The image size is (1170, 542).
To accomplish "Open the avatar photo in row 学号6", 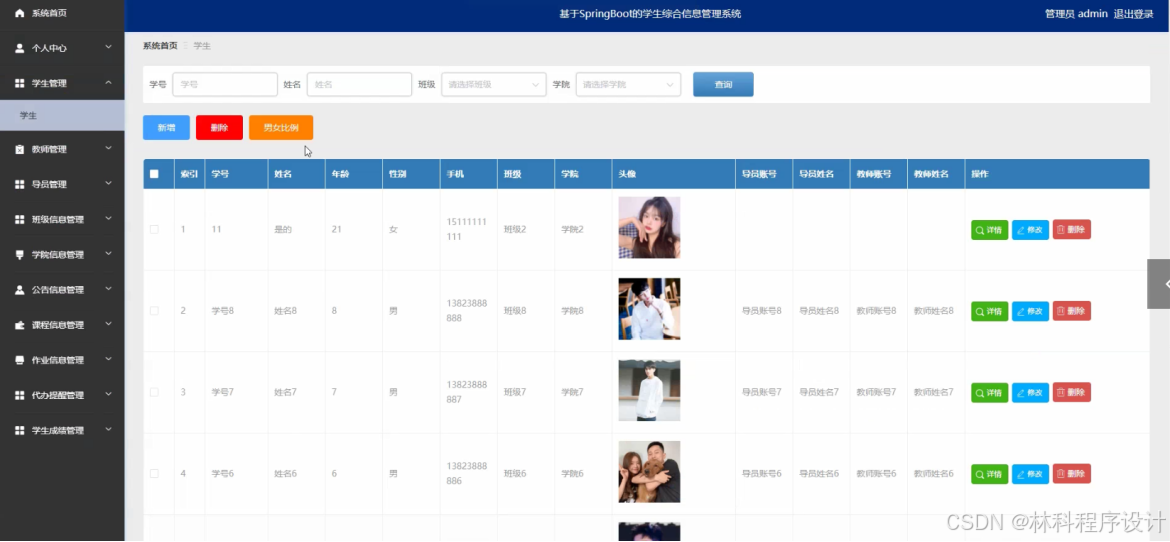I will [649, 472].
